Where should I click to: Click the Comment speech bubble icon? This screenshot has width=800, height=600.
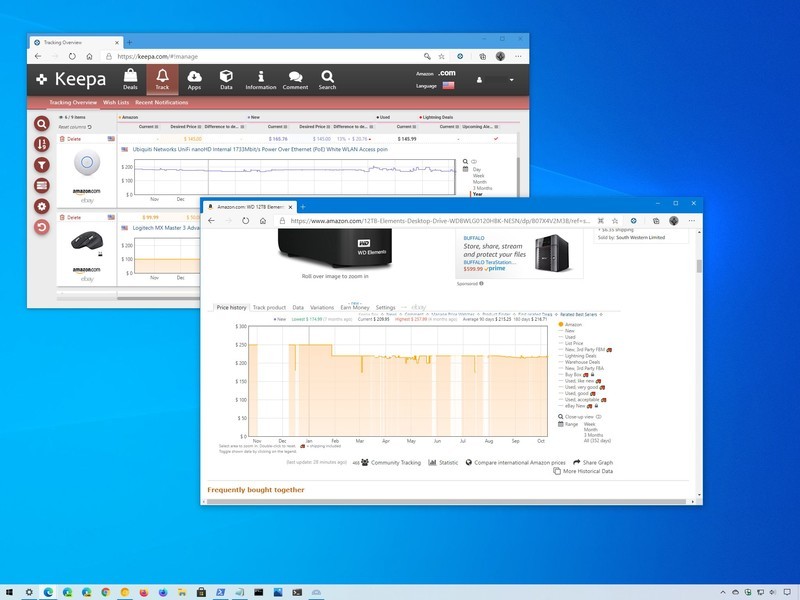click(x=295, y=79)
